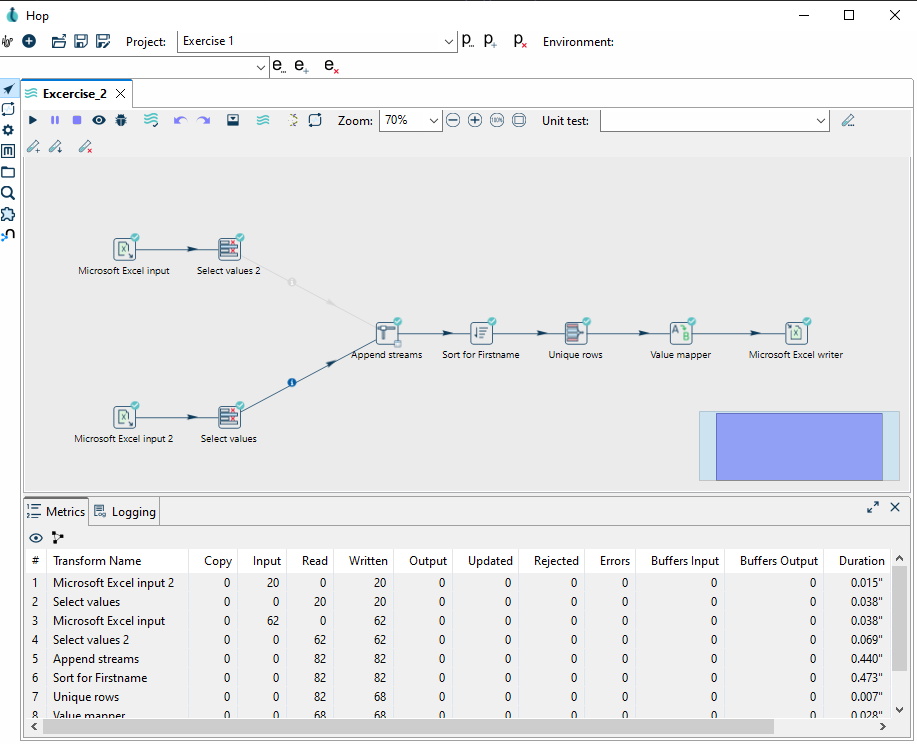
Task: Toggle the preview eye icon in toolbar
Action: point(99,120)
